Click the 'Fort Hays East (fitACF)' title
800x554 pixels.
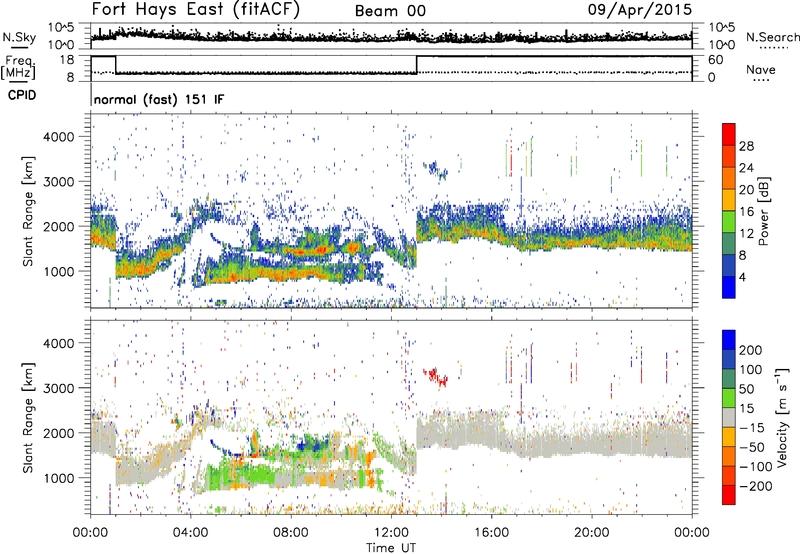pyautogui.click(x=196, y=10)
